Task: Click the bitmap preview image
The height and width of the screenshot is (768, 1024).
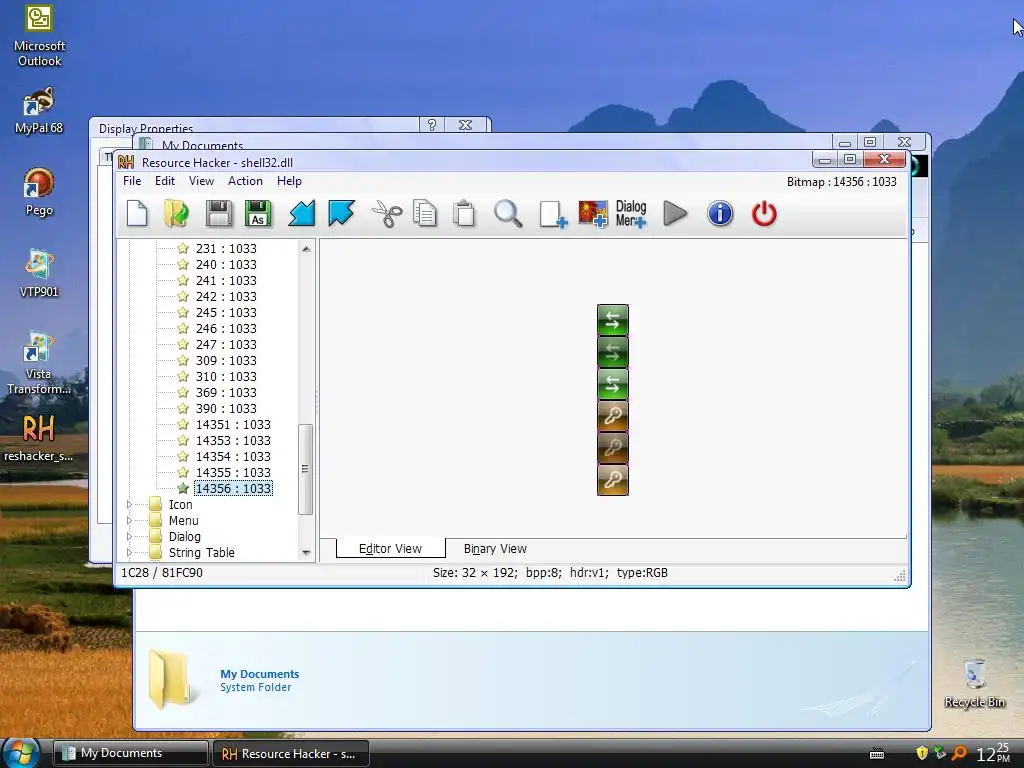Action: pos(613,400)
